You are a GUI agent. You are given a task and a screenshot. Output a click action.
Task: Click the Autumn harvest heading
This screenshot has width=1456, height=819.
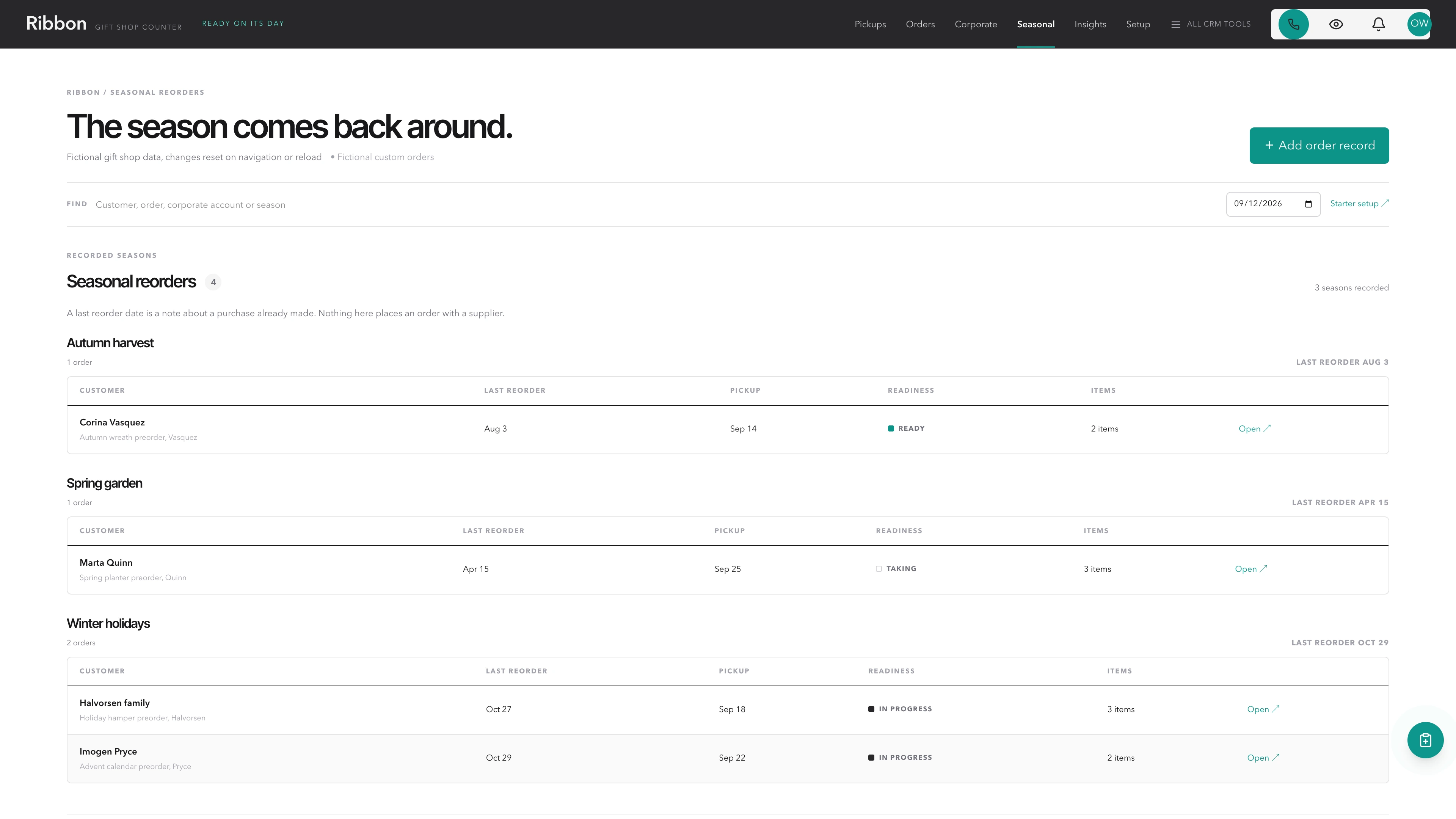pos(110,343)
